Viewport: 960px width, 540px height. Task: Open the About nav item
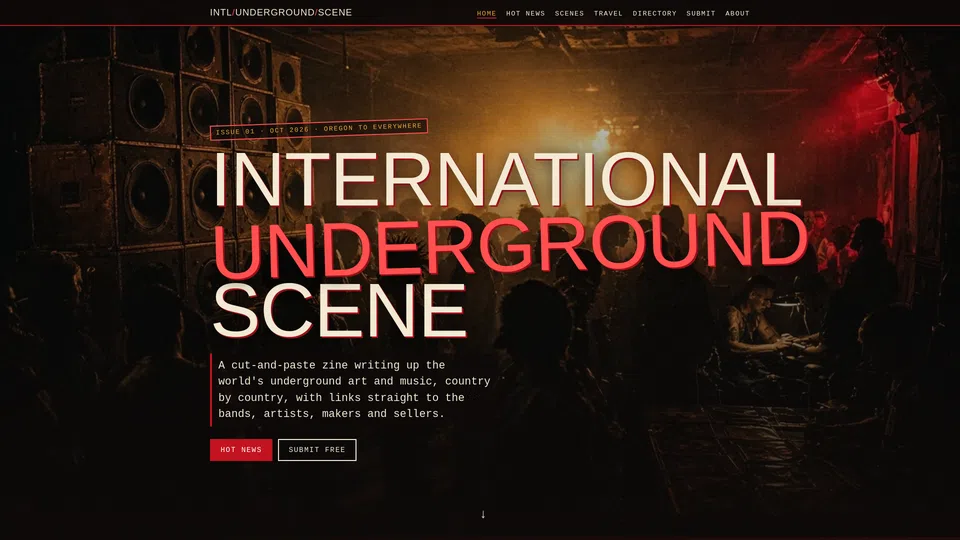(737, 13)
